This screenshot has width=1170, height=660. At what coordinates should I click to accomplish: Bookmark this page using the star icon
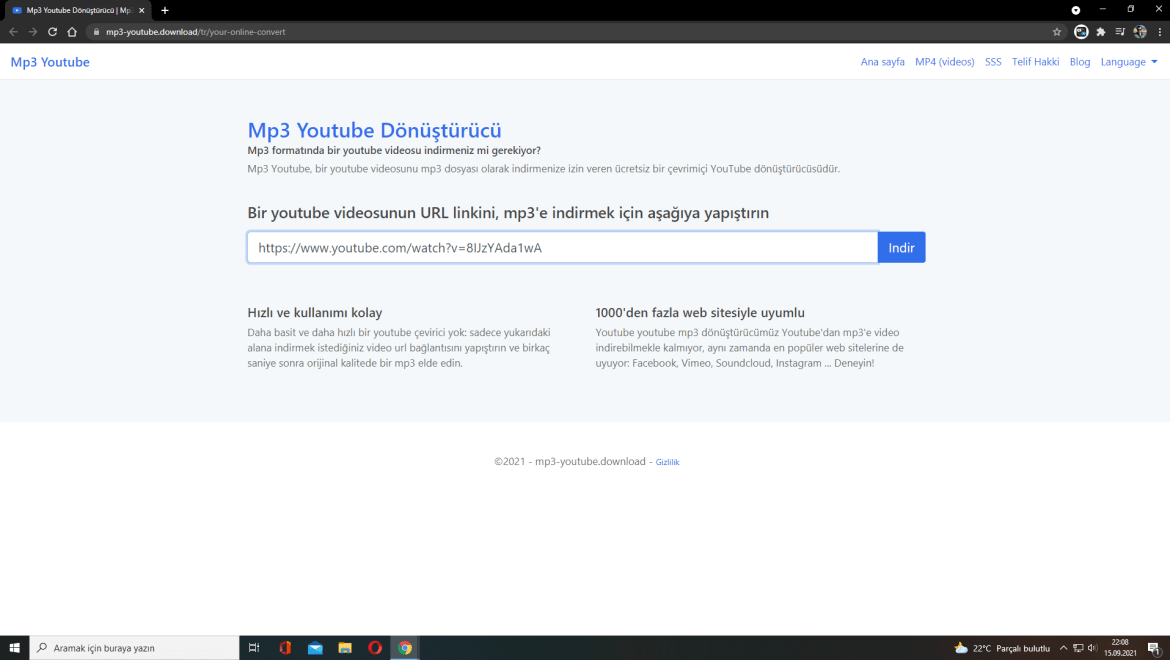1057,31
